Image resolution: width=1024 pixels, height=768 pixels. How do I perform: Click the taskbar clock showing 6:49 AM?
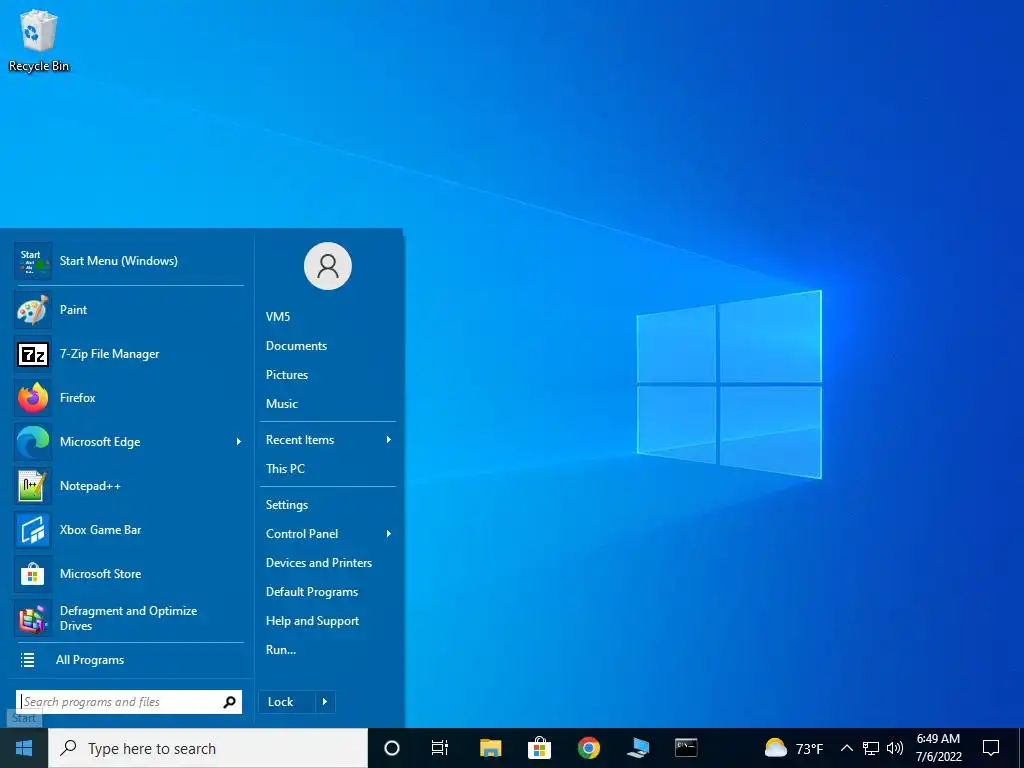[x=938, y=748]
